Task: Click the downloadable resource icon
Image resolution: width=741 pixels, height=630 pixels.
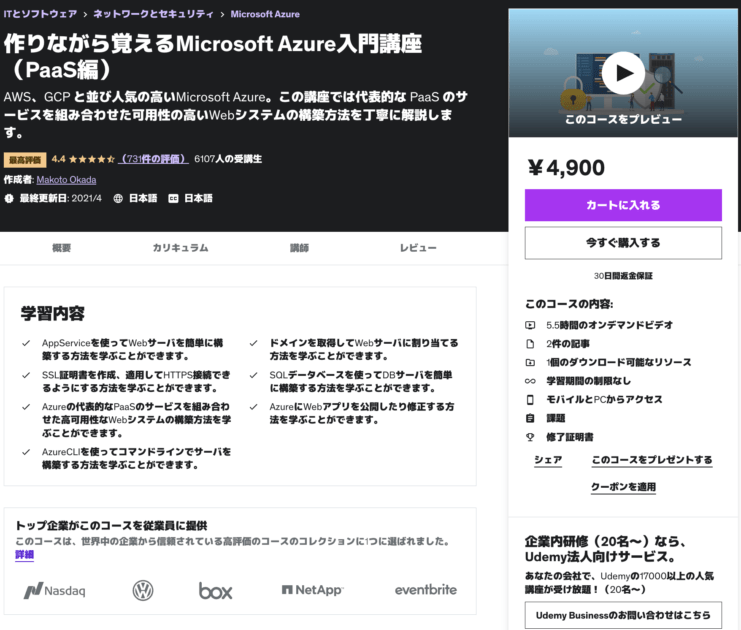Action: (530, 362)
